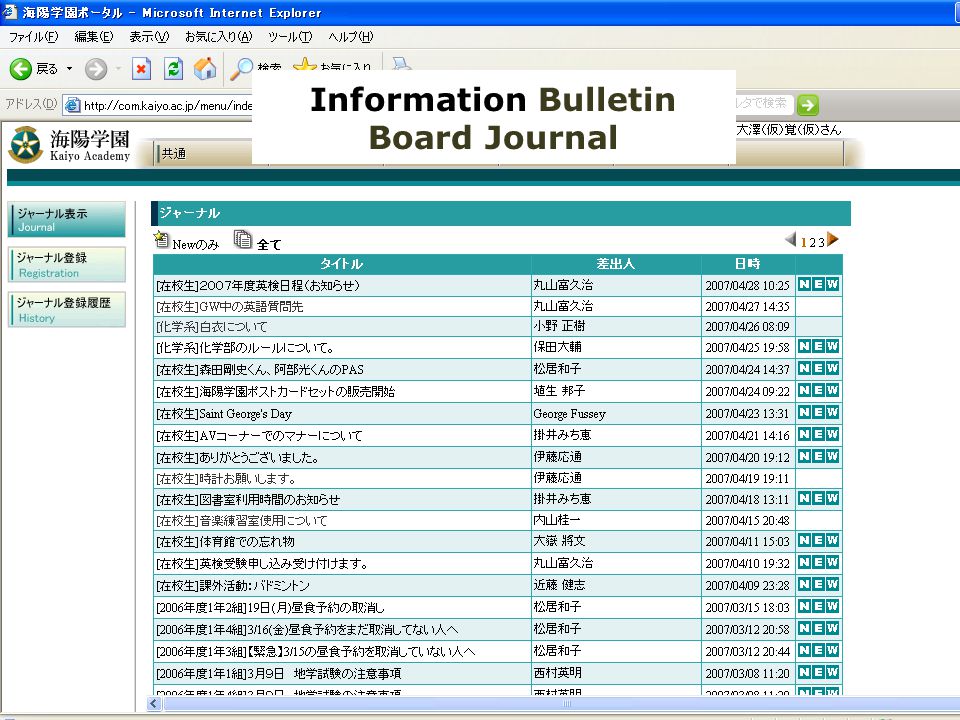Click the Kaiyo Academy logo emblem
This screenshot has height=720, width=960.
(25, 144)
